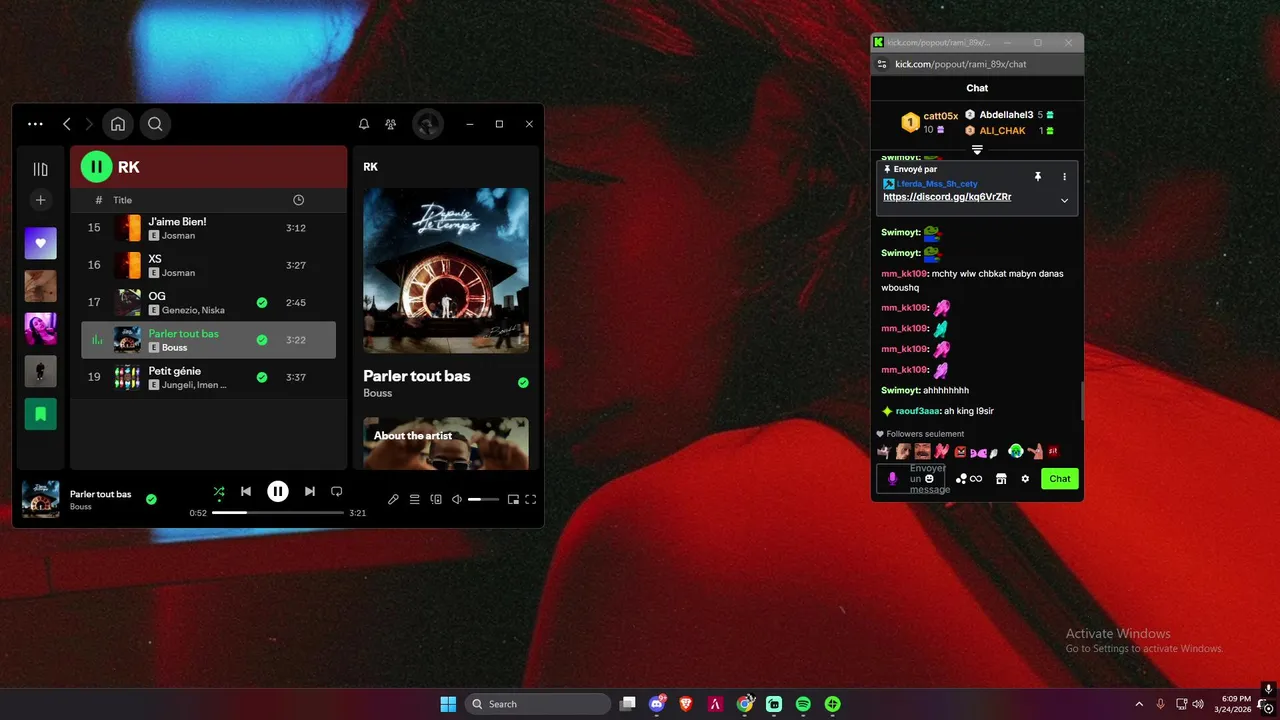Sort tracks by the duration clock icon

[x=298, y=200]
